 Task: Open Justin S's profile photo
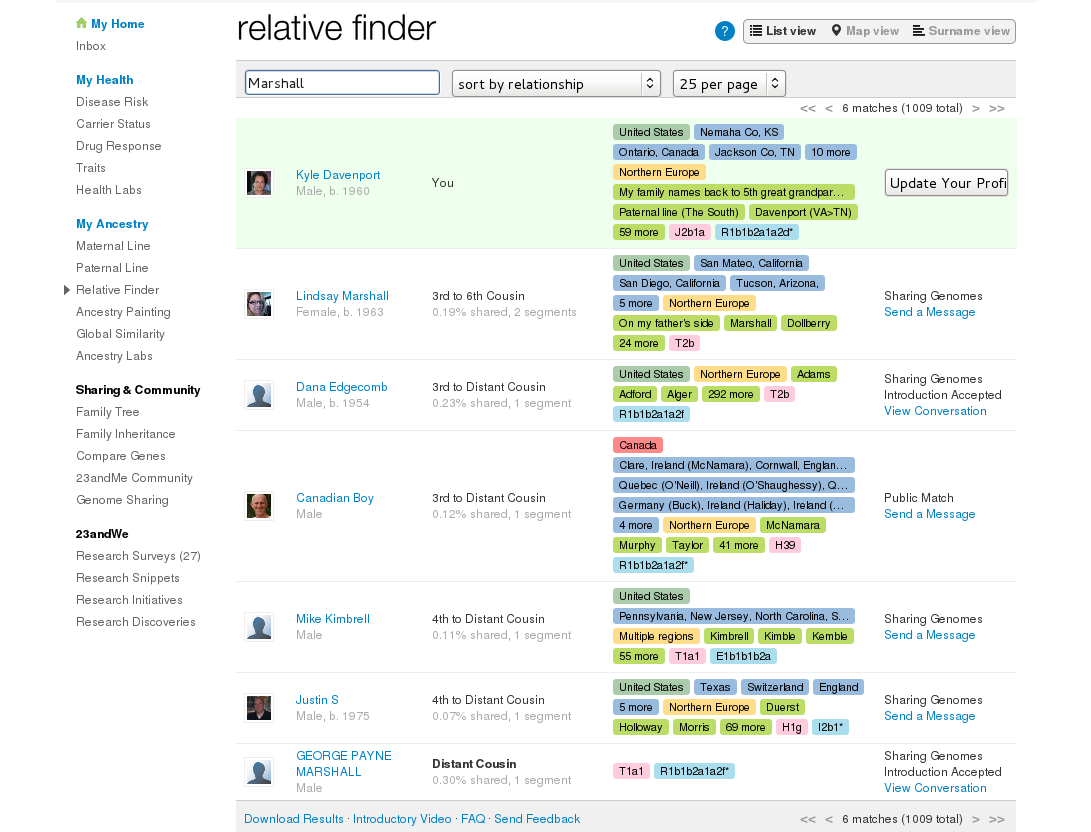(259, 707)
